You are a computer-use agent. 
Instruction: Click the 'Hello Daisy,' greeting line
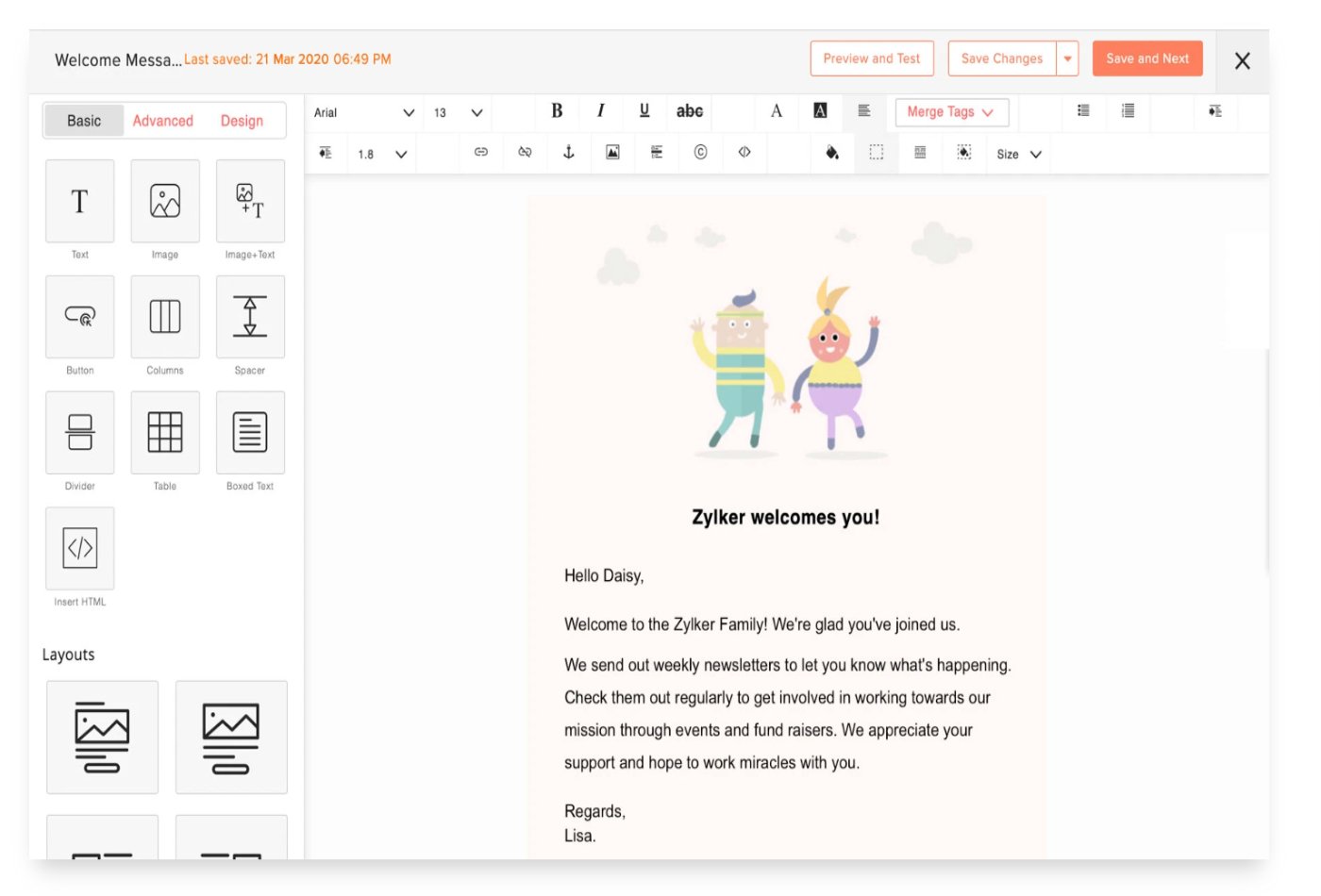pos(604,575)
